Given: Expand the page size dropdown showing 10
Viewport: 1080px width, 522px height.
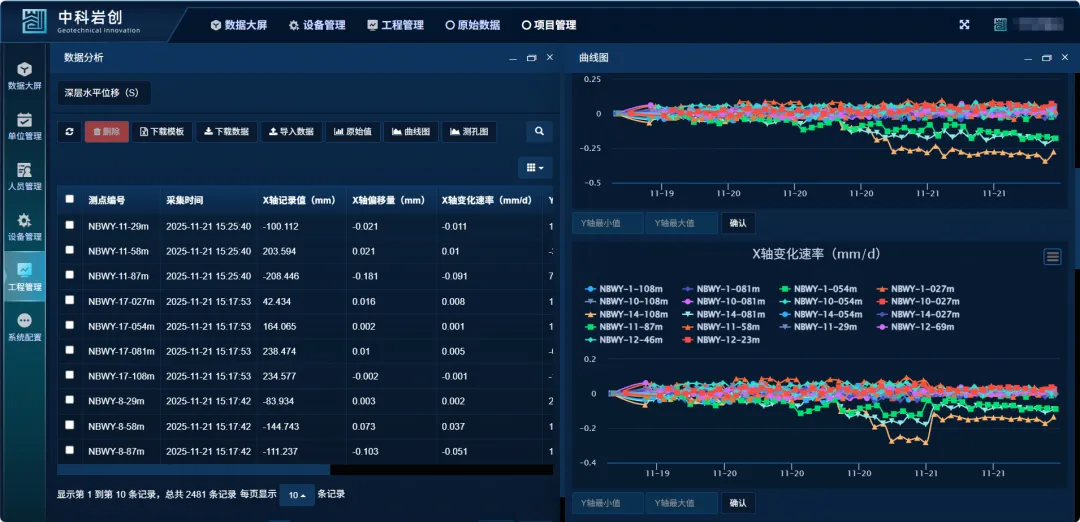Looking at the screenshot, I should [x=296, y=495].
